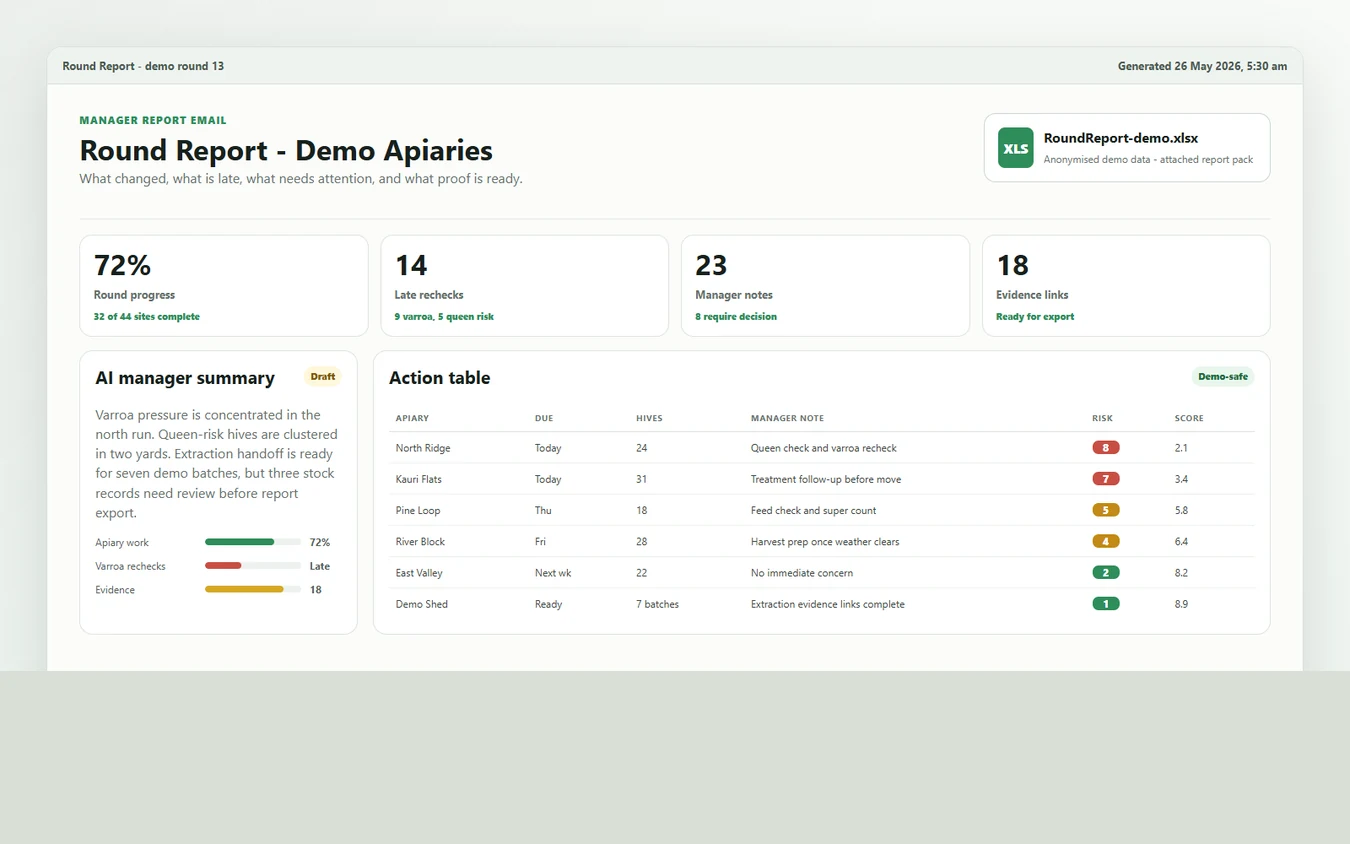Click risk badge 7 for Kauri Flats

pos(1106,479)
